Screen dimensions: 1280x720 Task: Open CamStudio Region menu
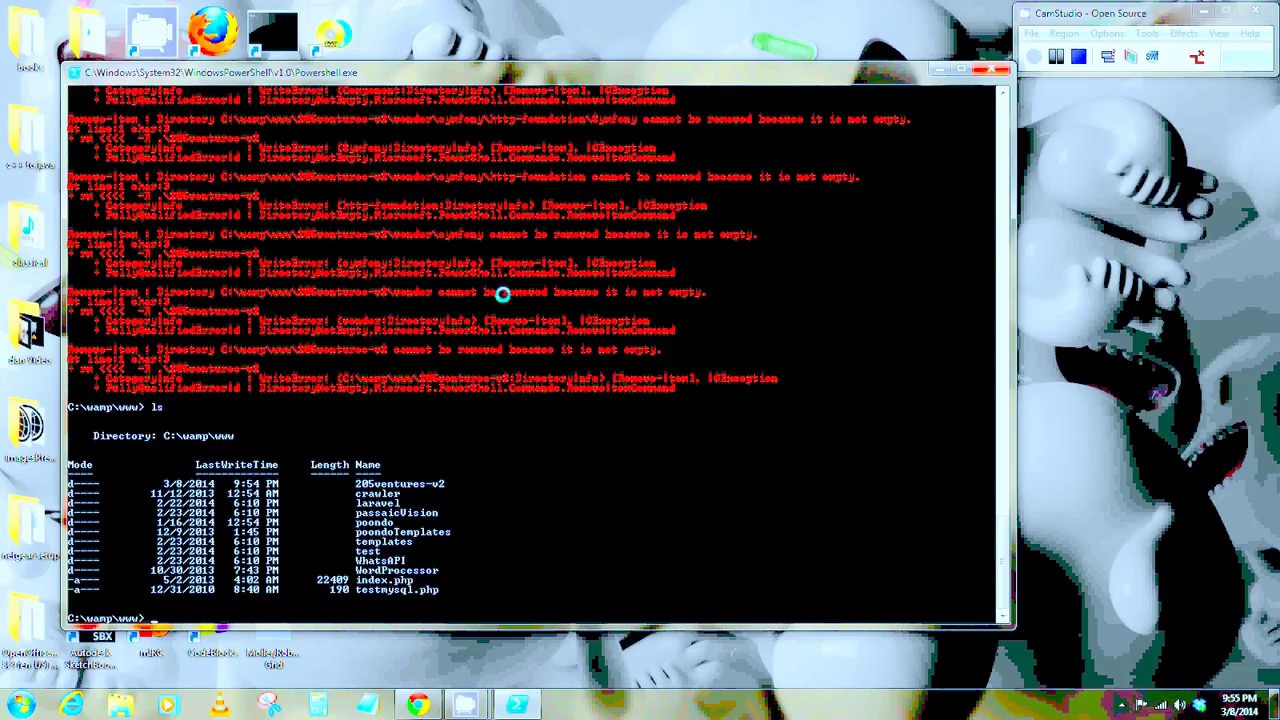tap(1064, 34)
